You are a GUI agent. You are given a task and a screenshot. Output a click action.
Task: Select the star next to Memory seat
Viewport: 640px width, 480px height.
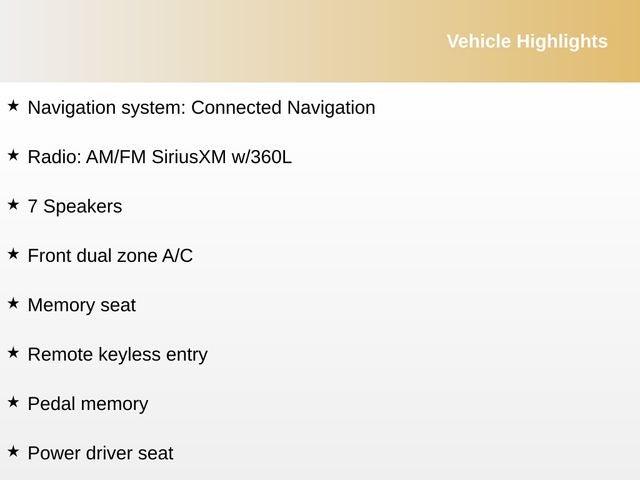(13, 303)
